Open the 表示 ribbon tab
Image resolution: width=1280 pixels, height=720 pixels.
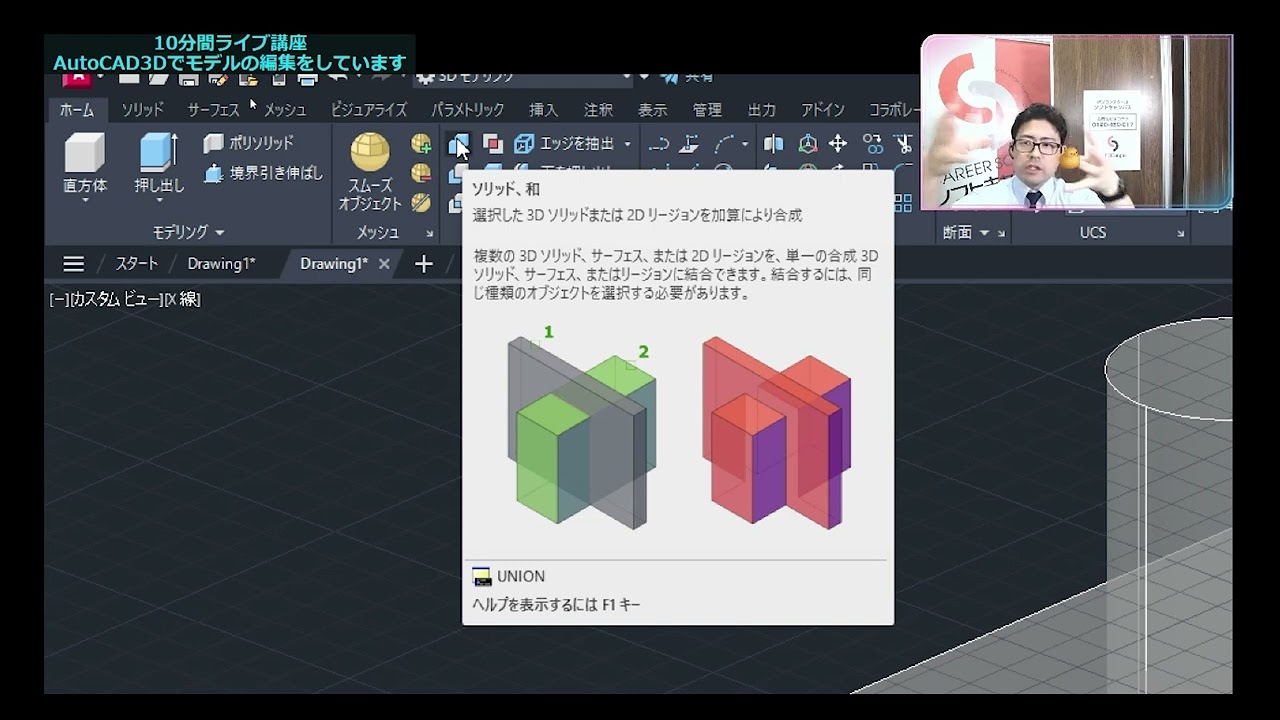[652, 110]
